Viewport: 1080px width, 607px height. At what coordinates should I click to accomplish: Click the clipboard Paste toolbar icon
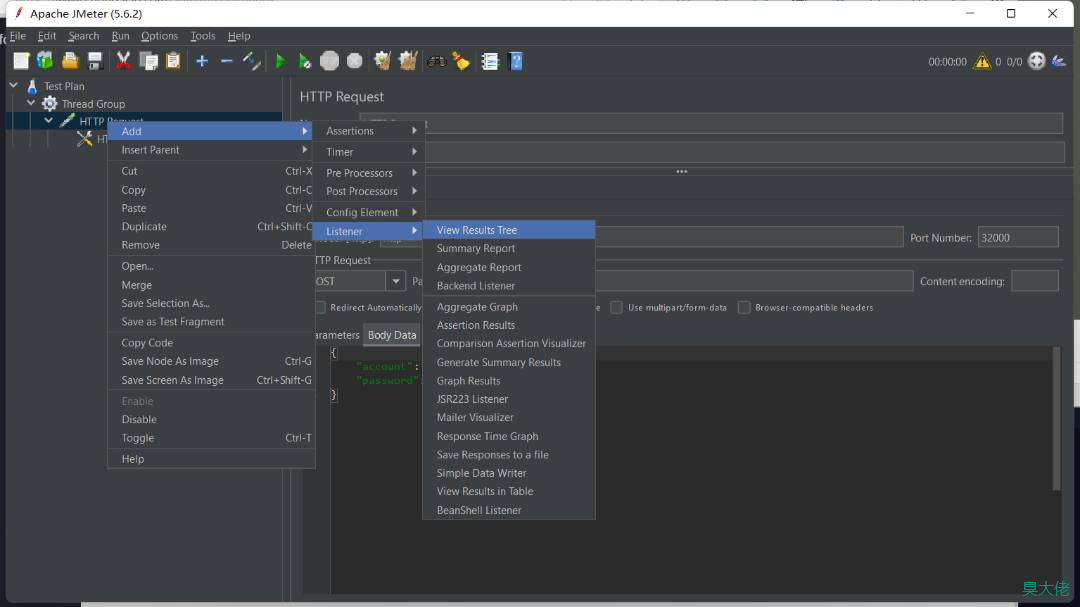click(173, 61)
